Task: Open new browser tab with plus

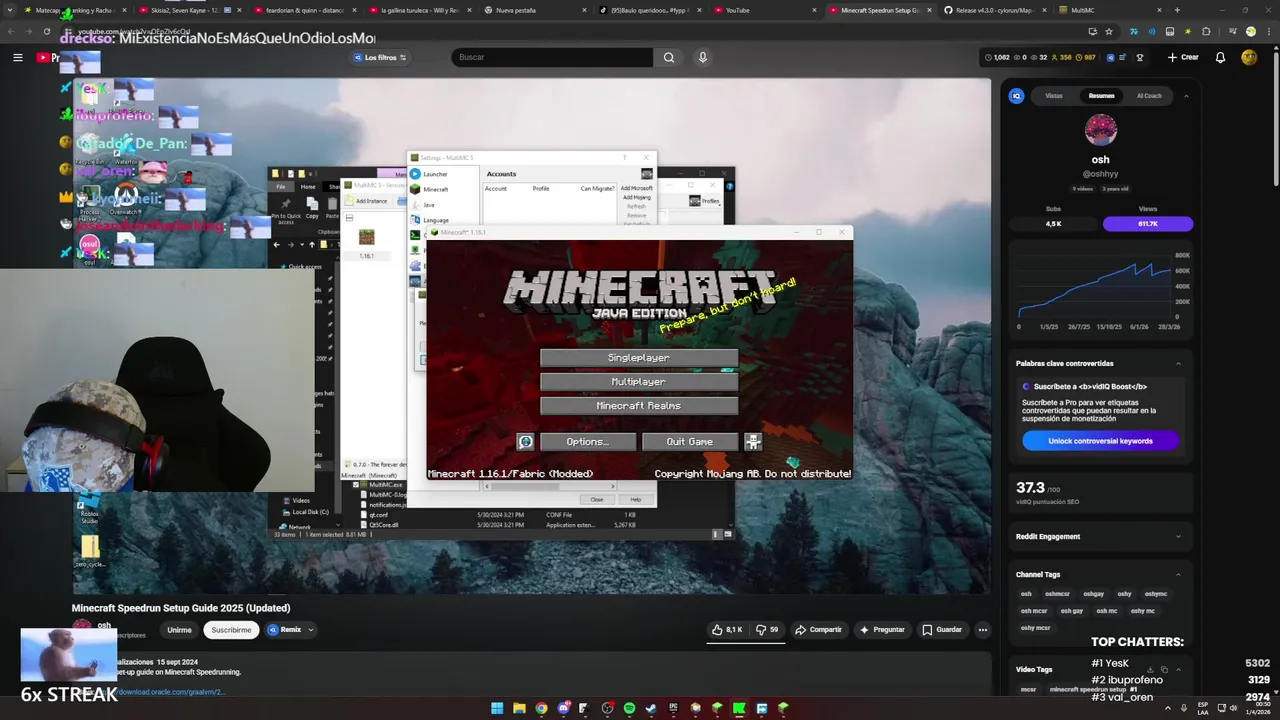Action: 1177,10
